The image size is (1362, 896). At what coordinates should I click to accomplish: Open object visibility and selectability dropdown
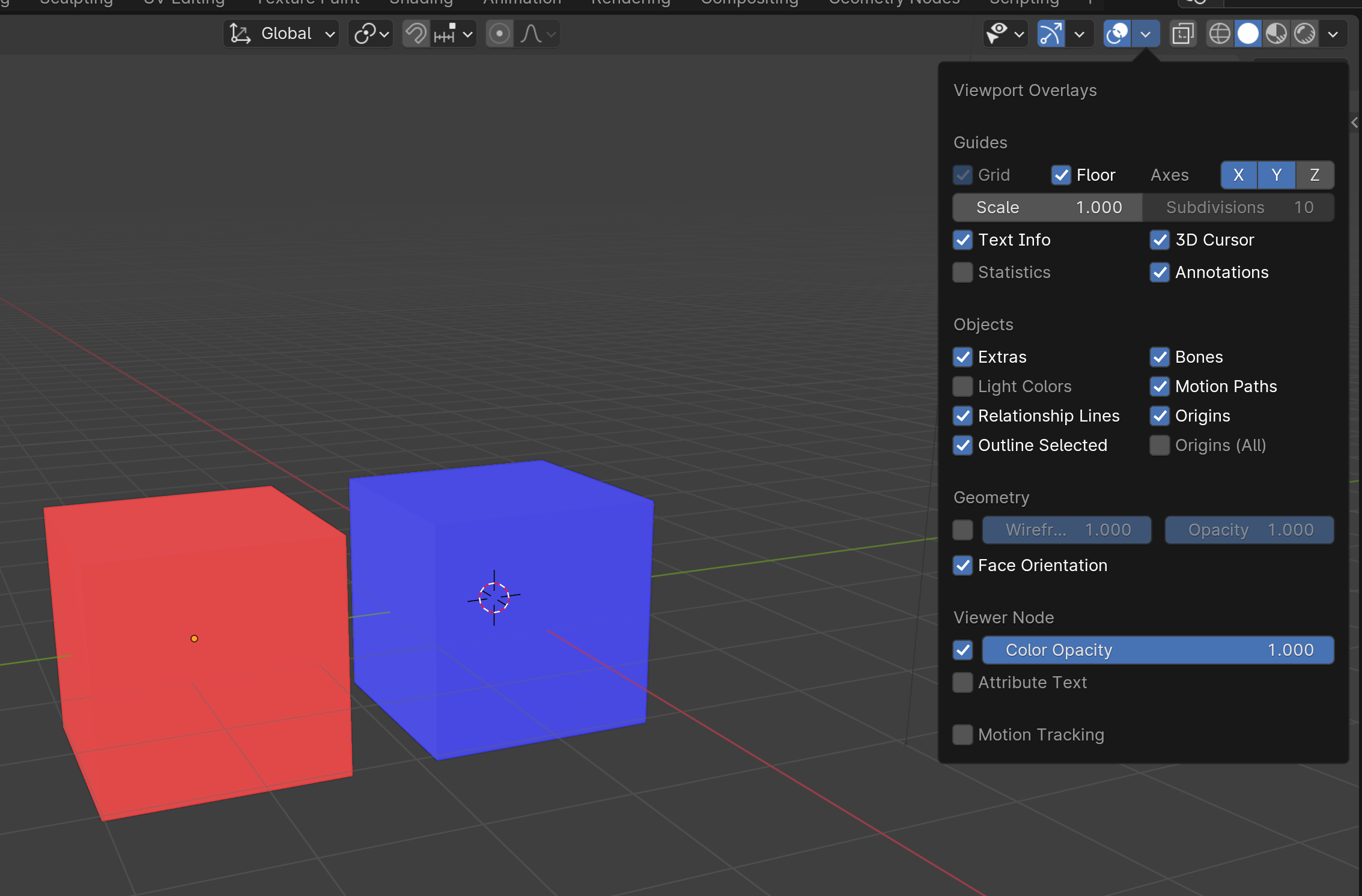[1005, 34]
